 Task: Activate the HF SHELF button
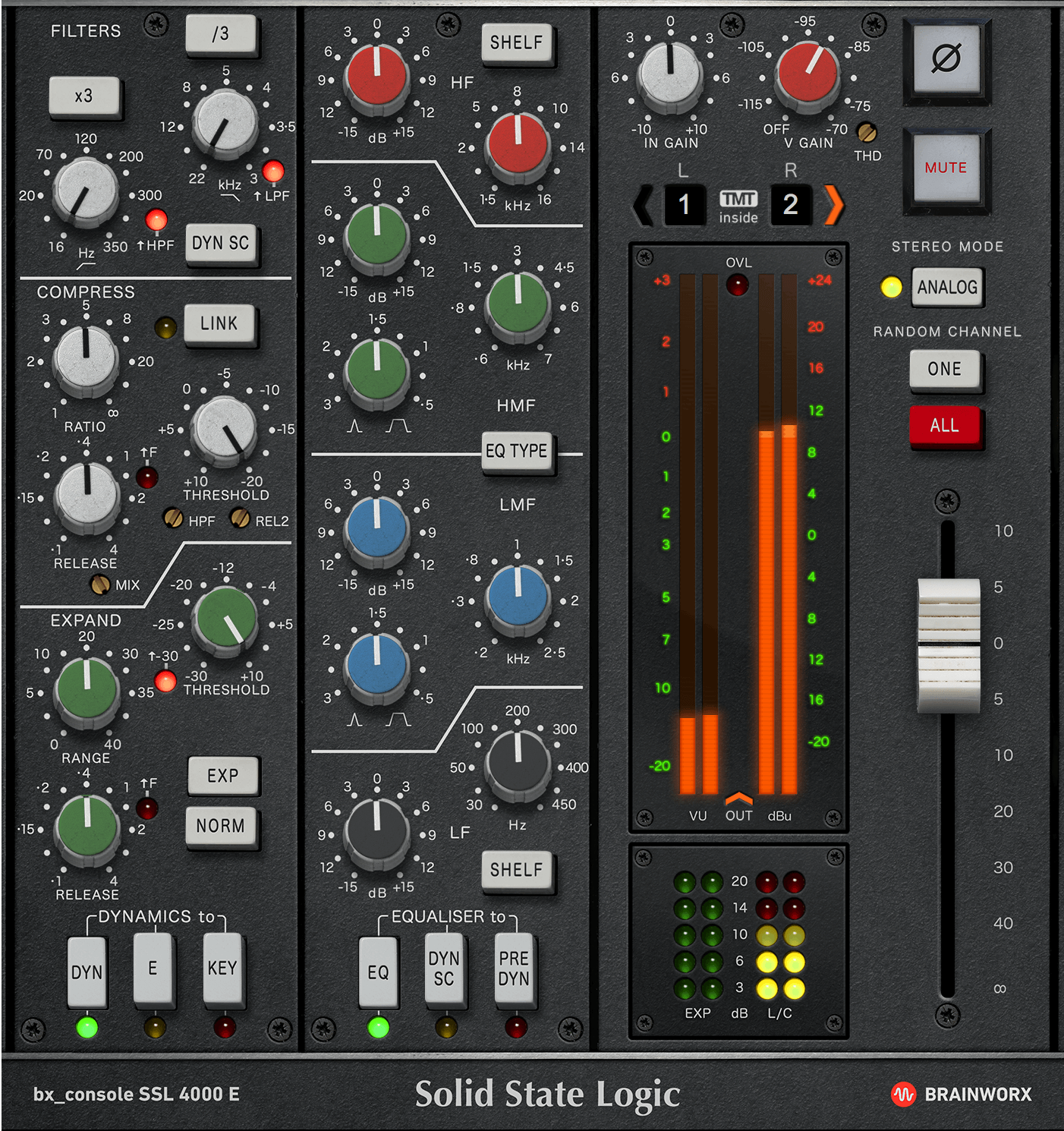(x=517, y=43)
